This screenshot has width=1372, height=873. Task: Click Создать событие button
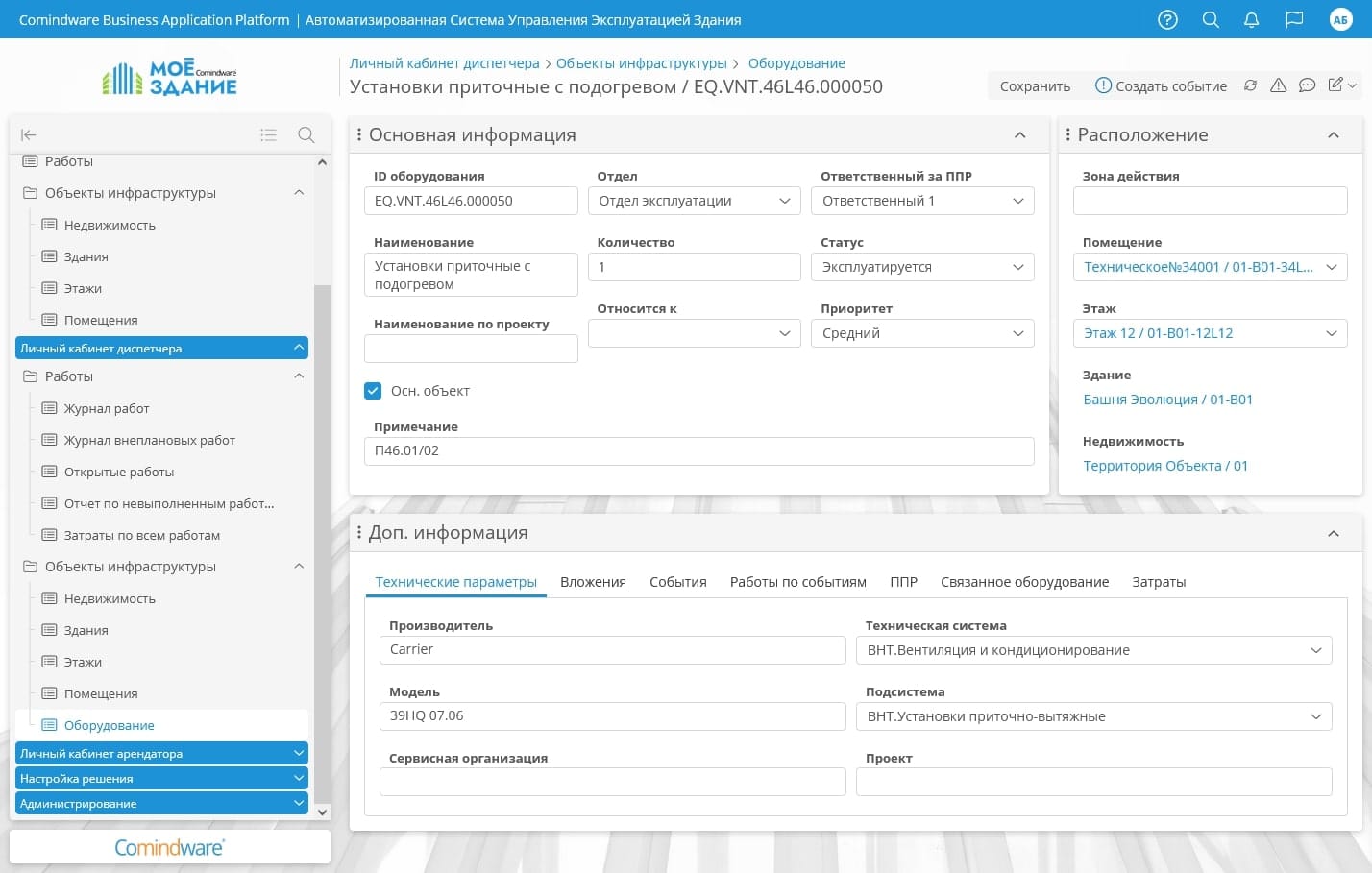[x=1162, y=85]
